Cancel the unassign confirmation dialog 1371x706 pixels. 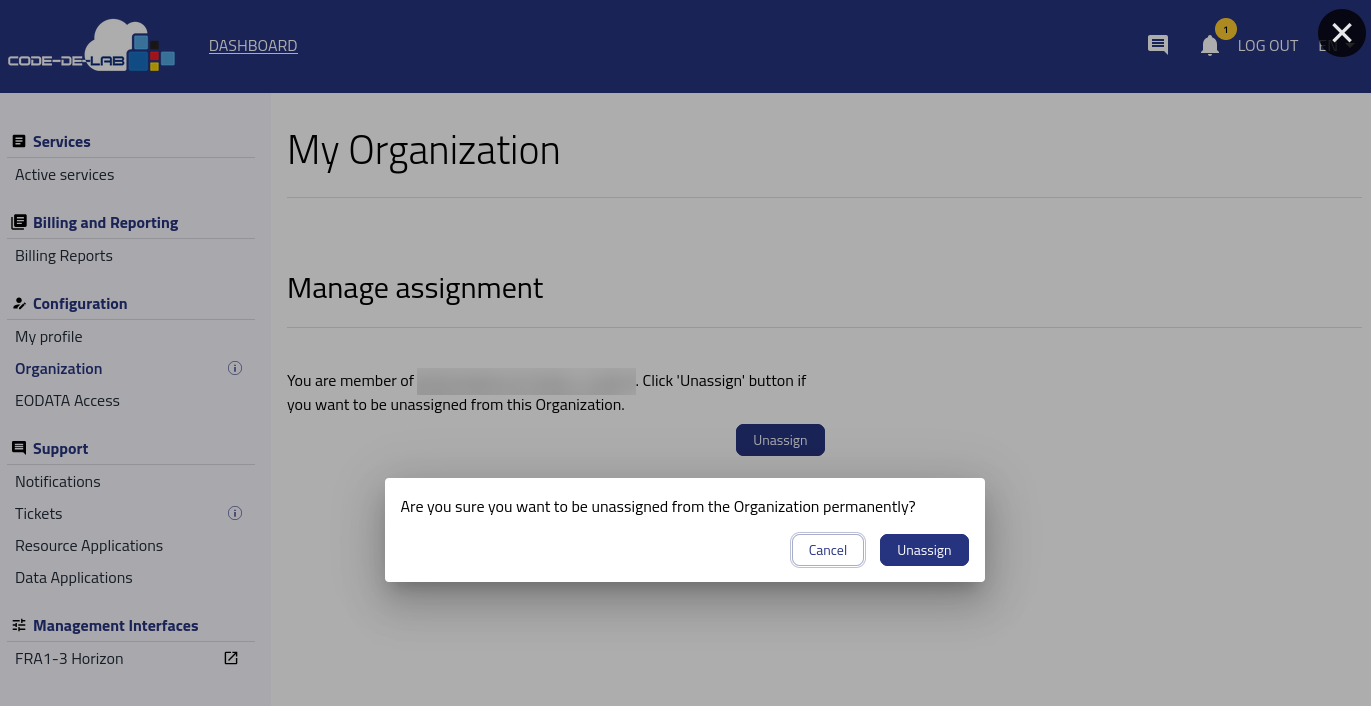[828, 550]
